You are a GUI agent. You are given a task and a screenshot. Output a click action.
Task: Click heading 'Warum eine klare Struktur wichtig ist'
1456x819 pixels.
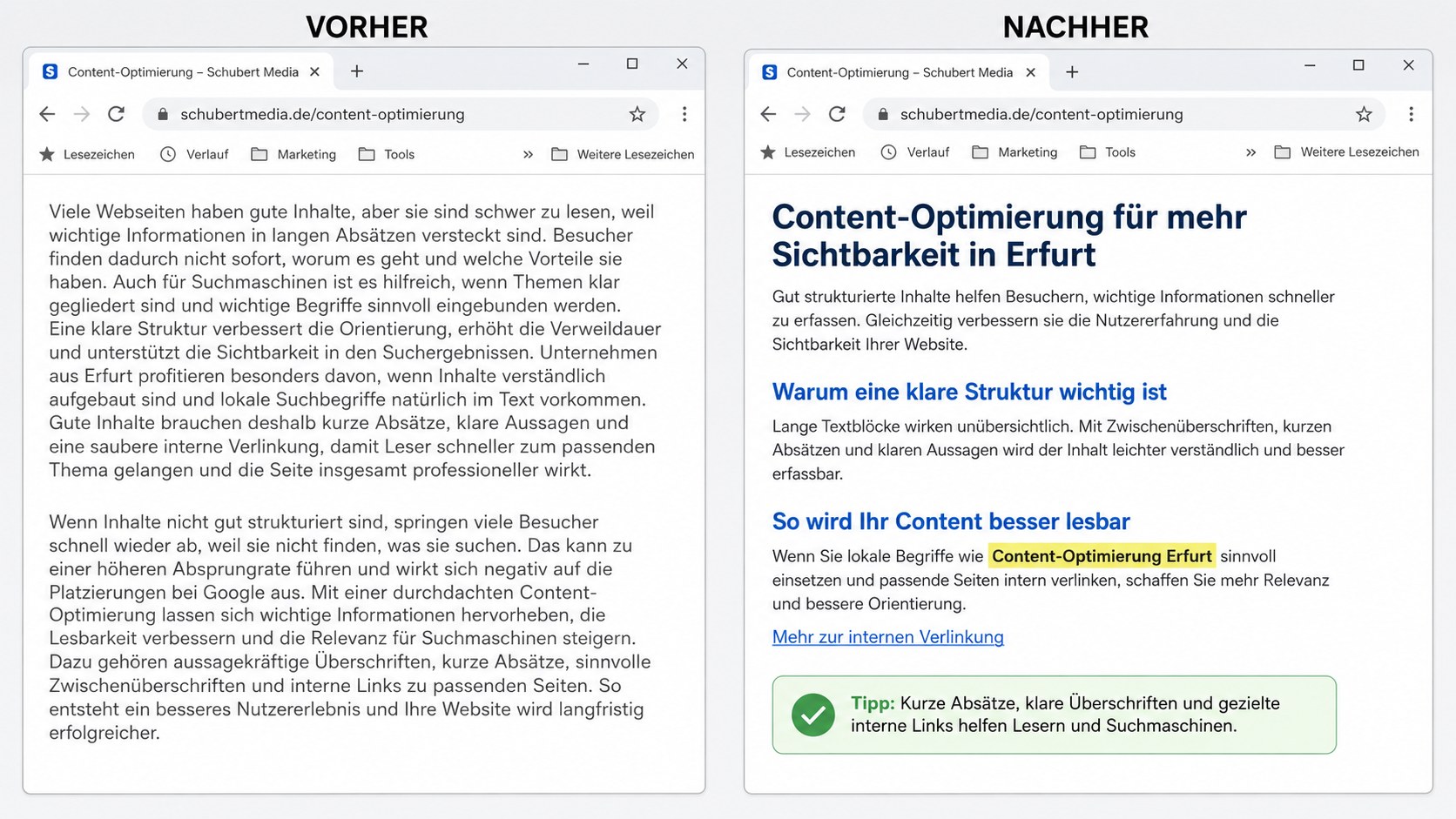pyautogui.click(x=969, y=392)
